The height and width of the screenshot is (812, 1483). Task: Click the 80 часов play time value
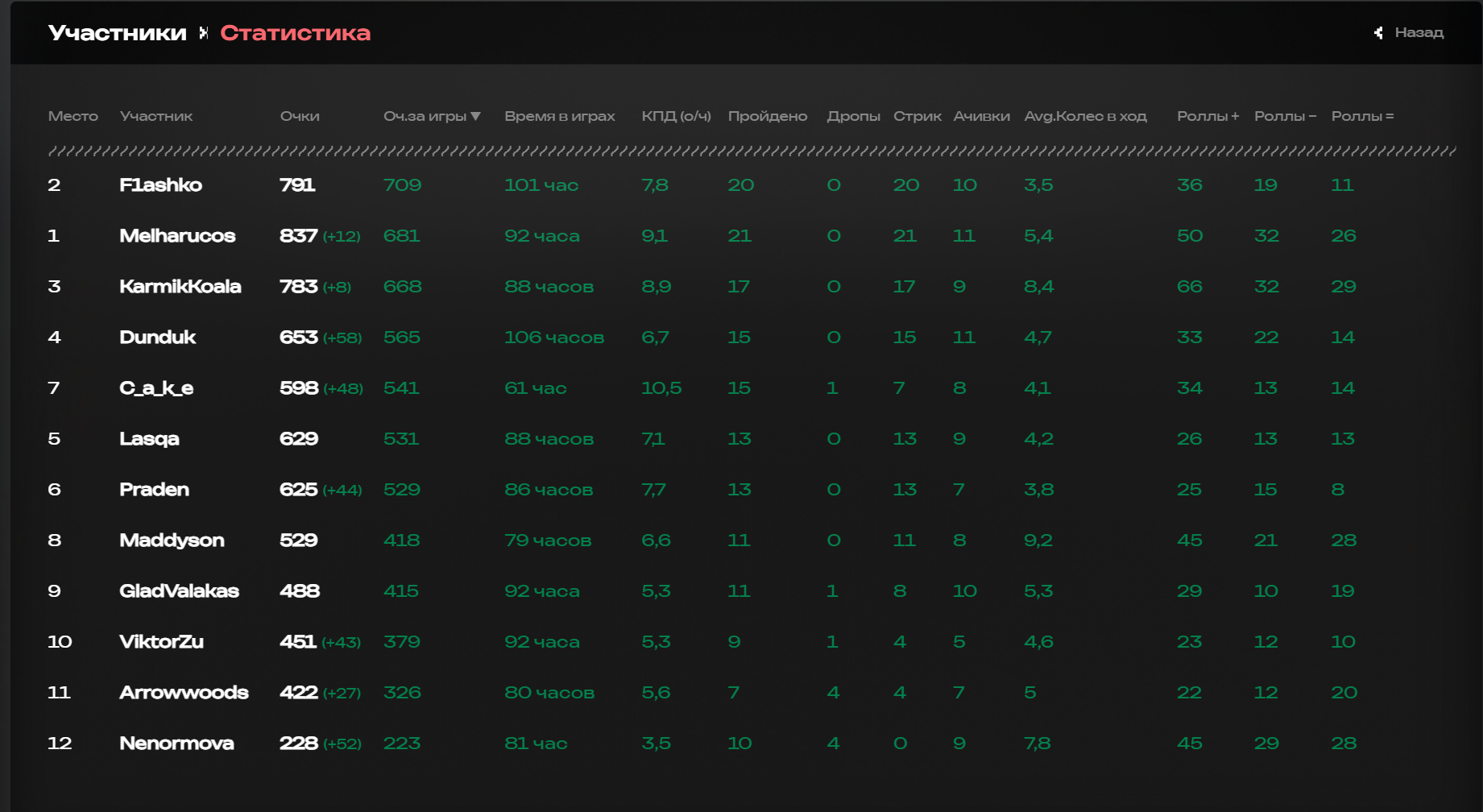coord(549,693)
